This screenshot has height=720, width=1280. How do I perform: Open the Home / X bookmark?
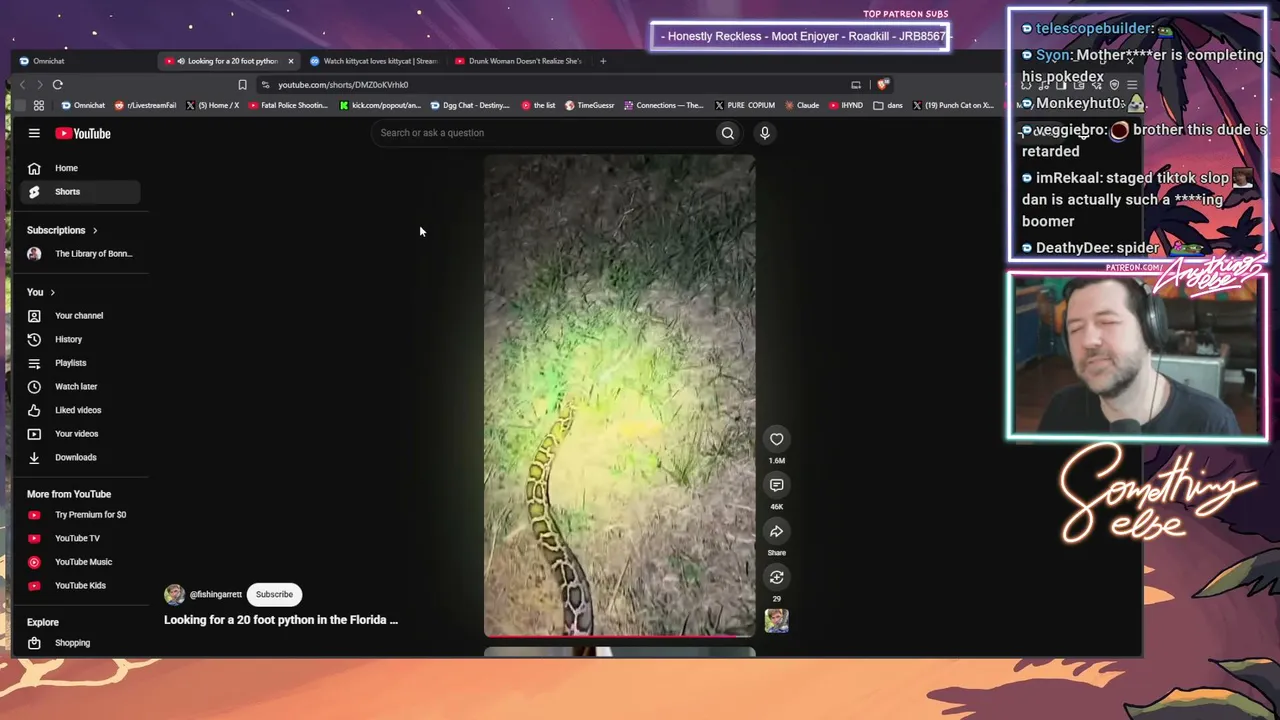(x=213, y=105)
